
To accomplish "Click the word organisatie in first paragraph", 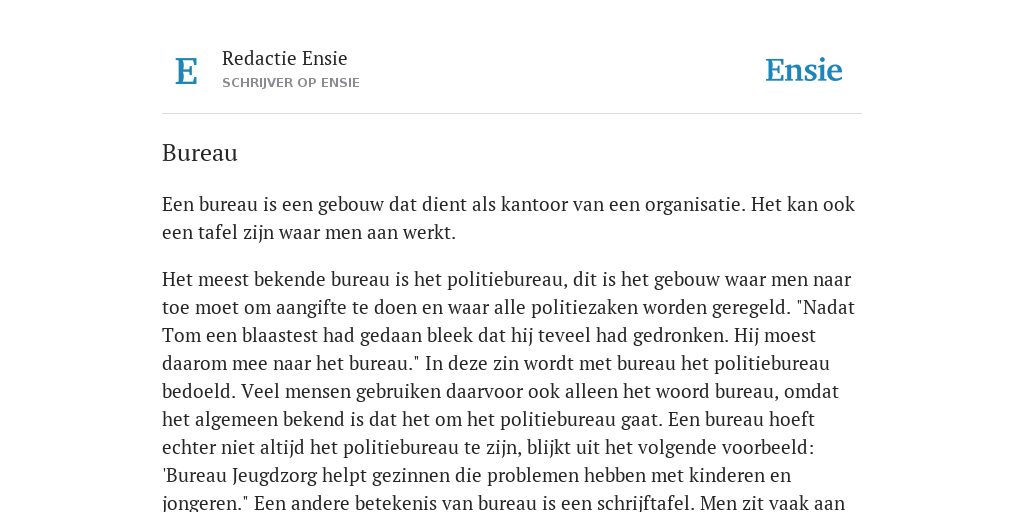I will point(695,205).
